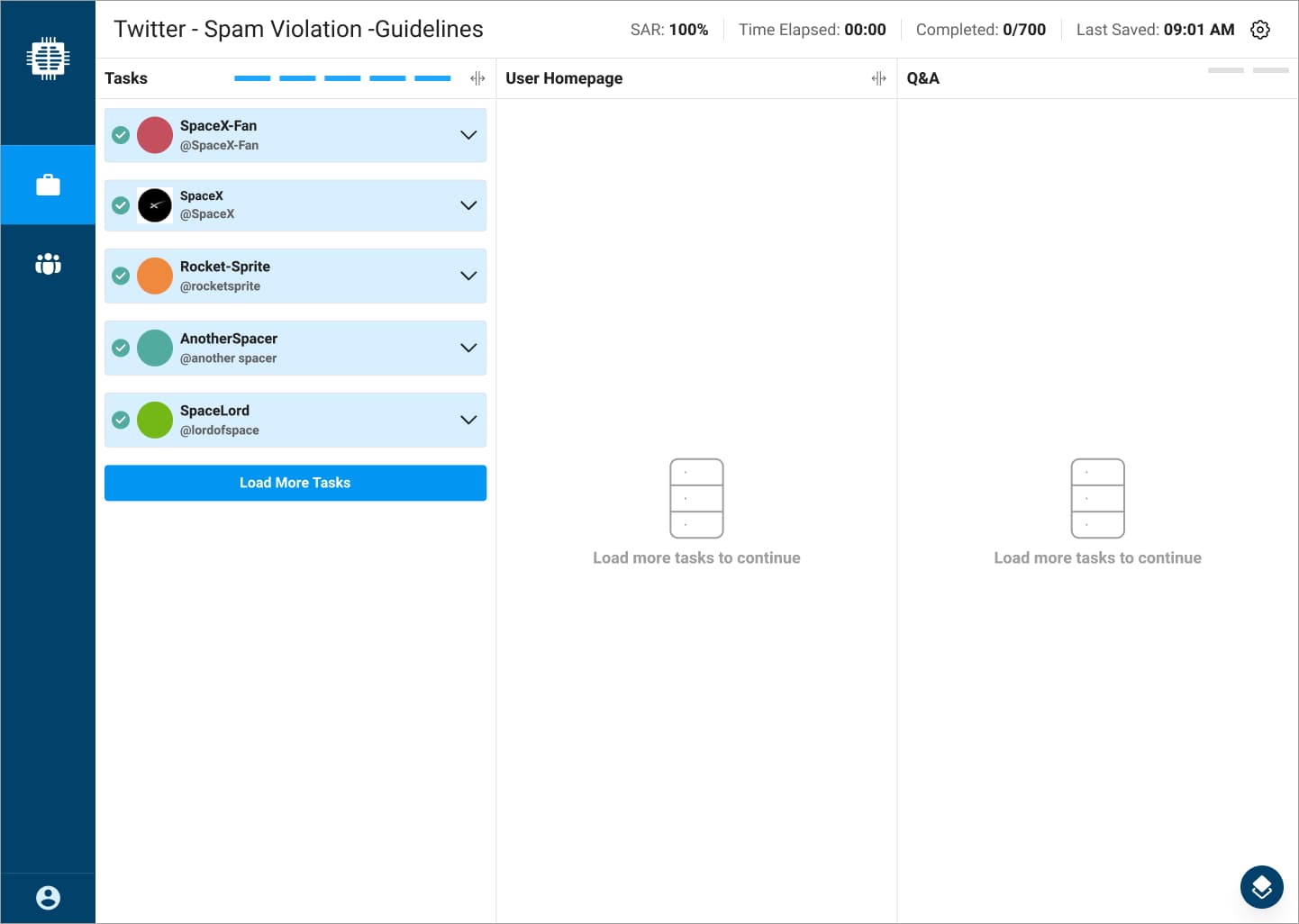Click resize handle icon in User Homepage header
Viewport: 1299px width, 924px height.
click(x=878, y=78)
